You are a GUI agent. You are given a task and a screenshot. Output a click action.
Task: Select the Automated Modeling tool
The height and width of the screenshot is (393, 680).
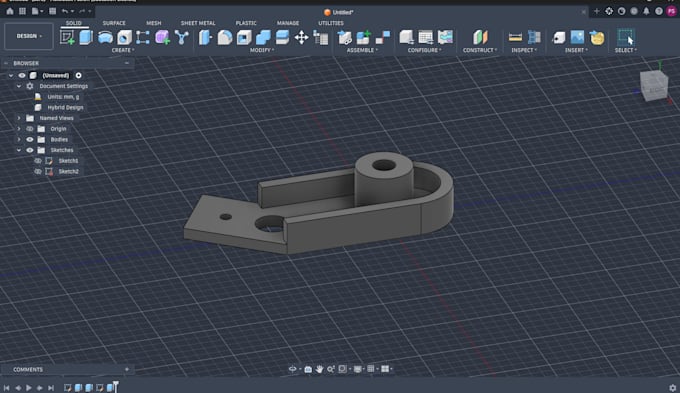181,37
